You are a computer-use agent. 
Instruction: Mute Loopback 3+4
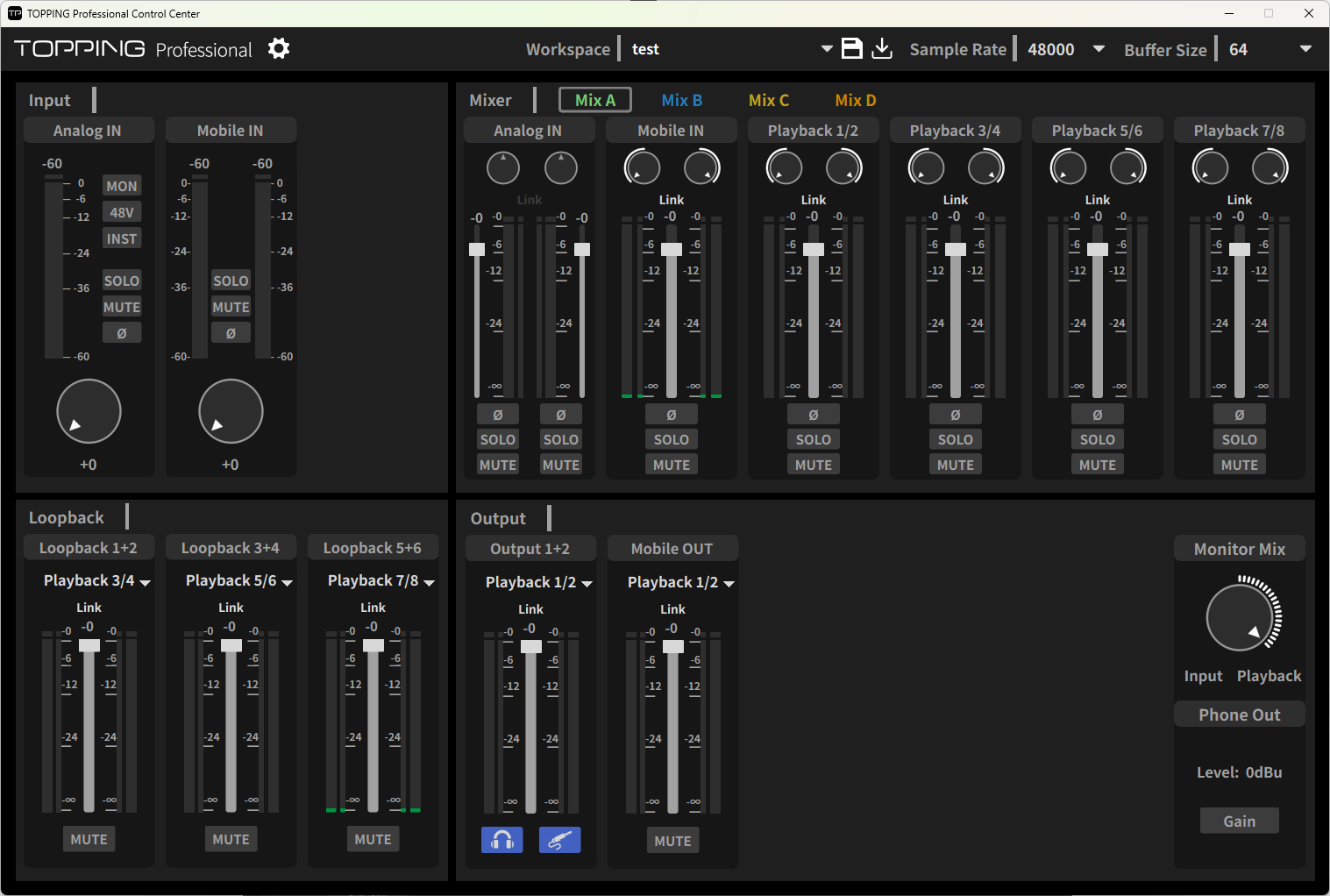point(231,839)
